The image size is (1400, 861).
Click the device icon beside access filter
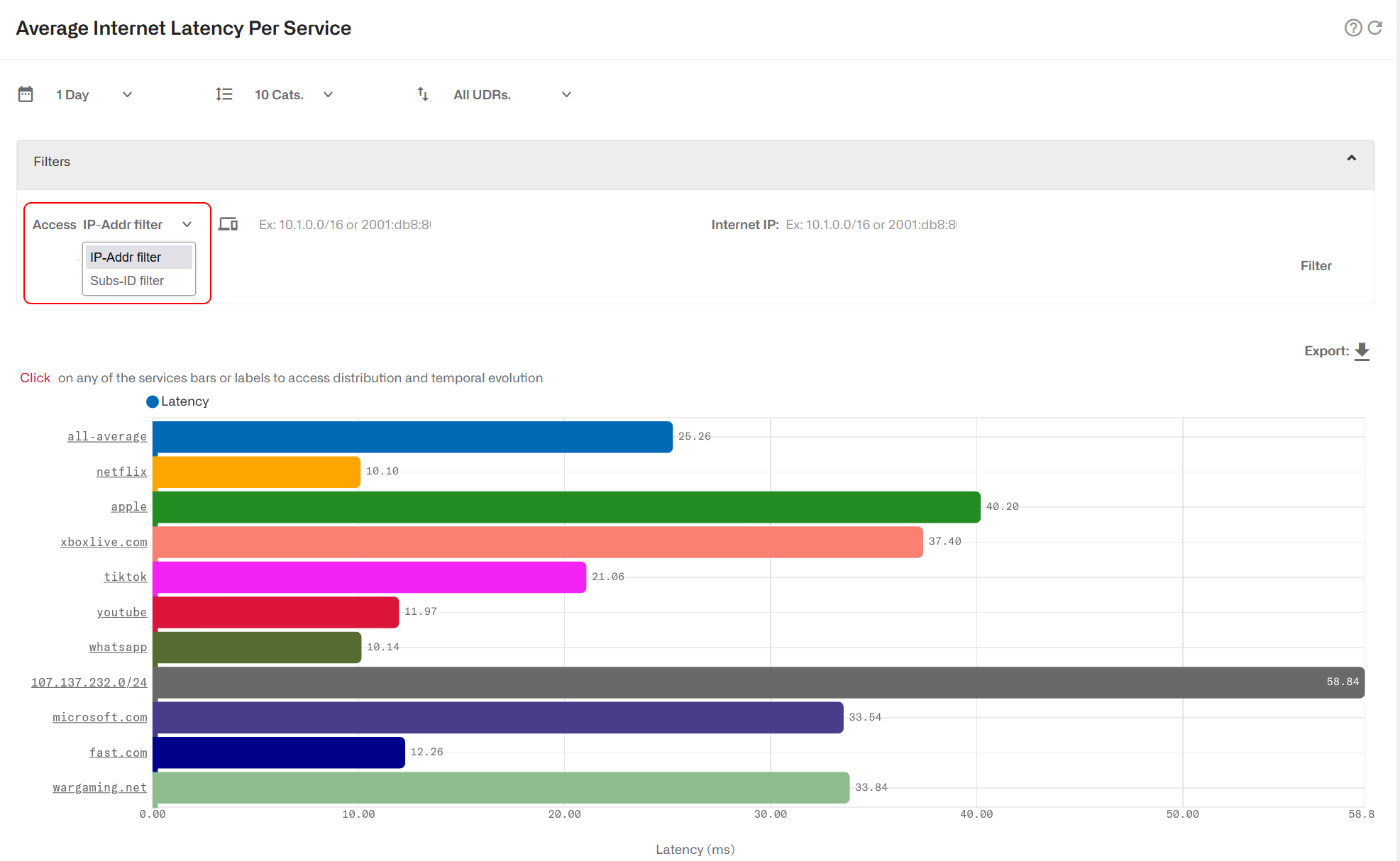coord(228,224)
